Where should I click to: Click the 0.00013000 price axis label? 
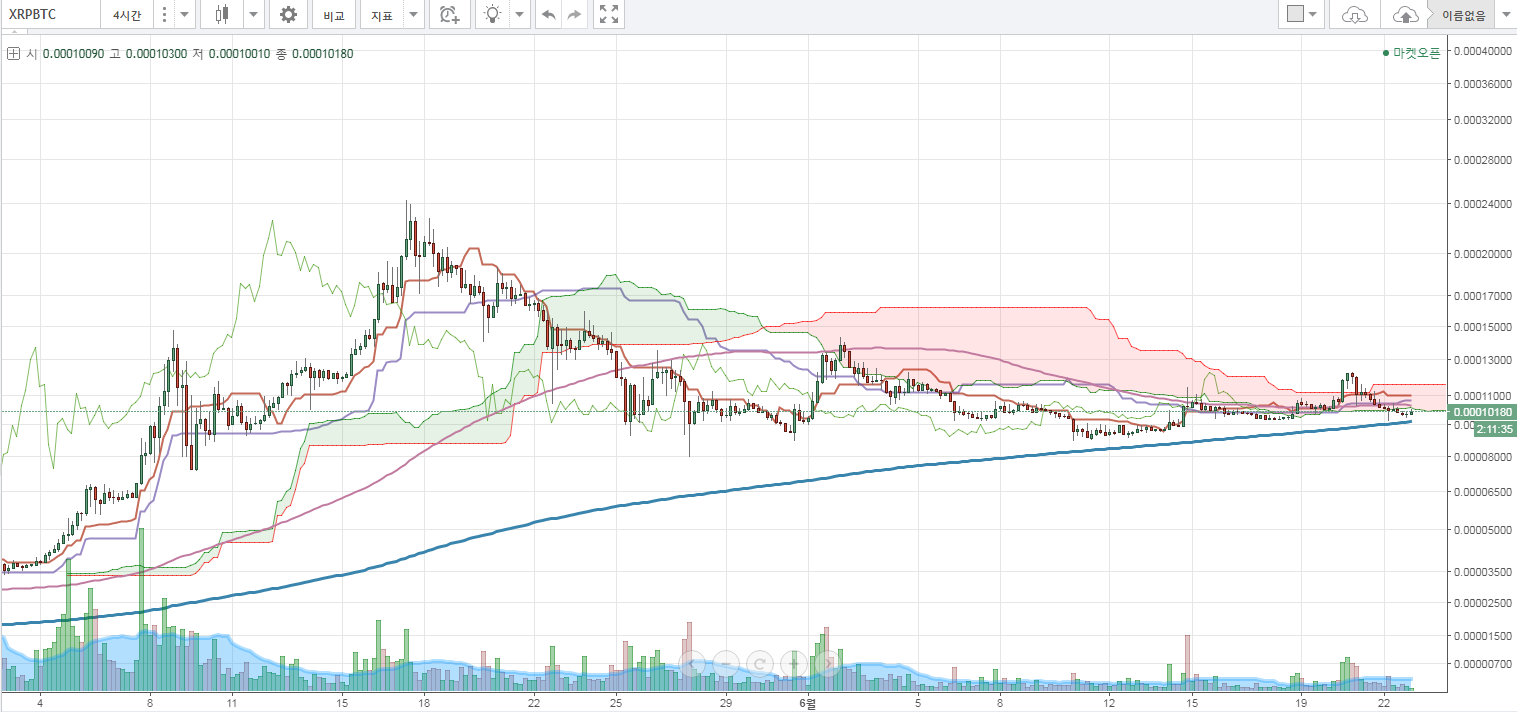1485,360
